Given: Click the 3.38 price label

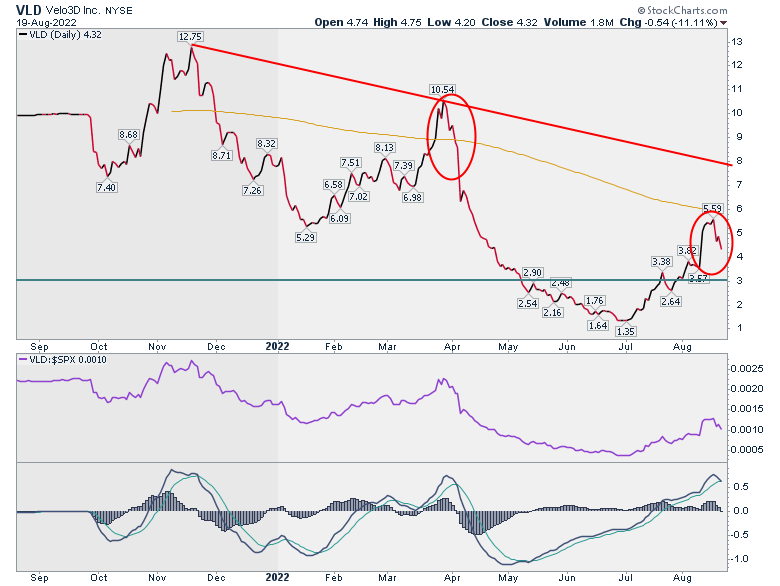Looking at the screenshot, I should pos(662,262).
